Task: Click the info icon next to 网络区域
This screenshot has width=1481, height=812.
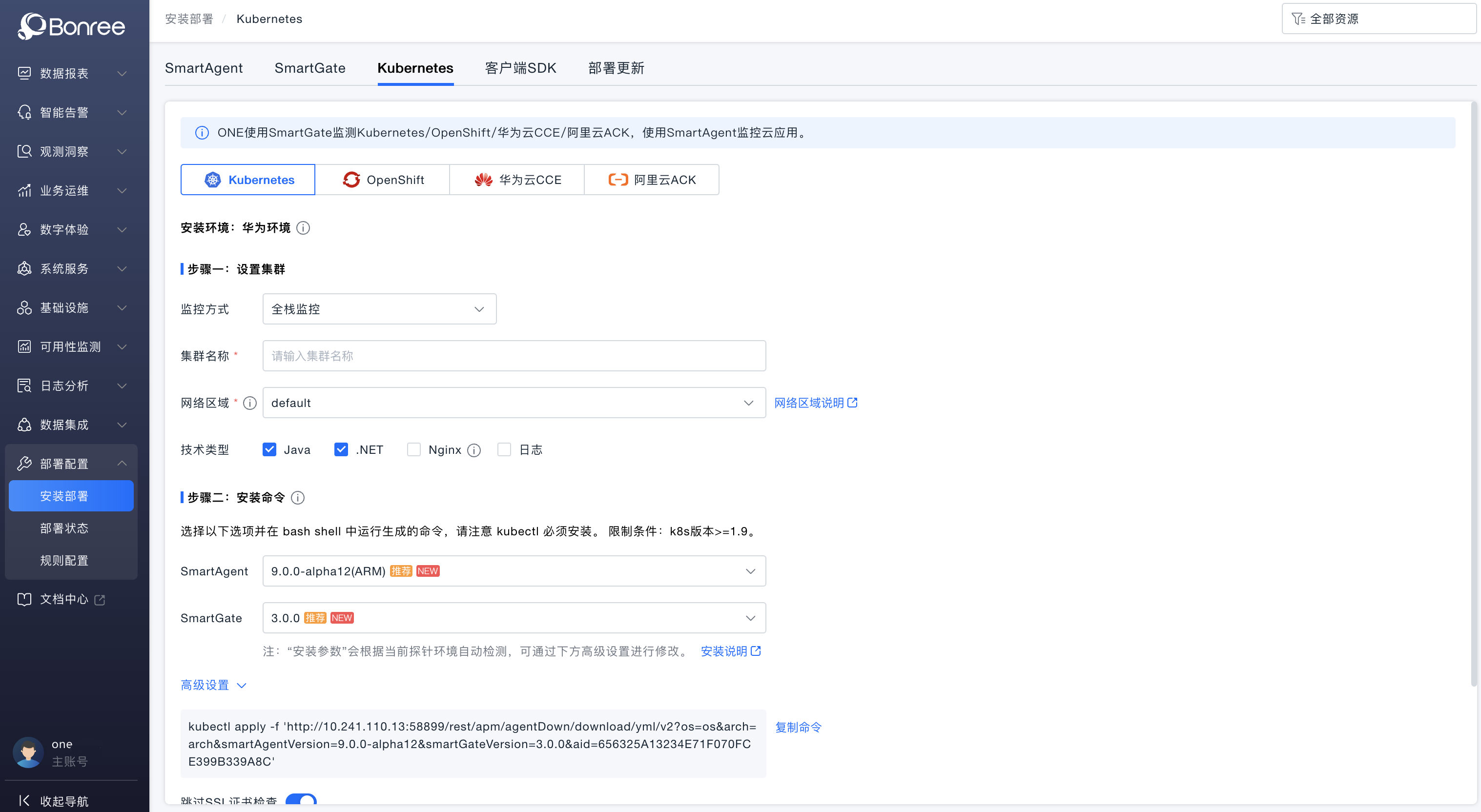Action: click(249, 403)
